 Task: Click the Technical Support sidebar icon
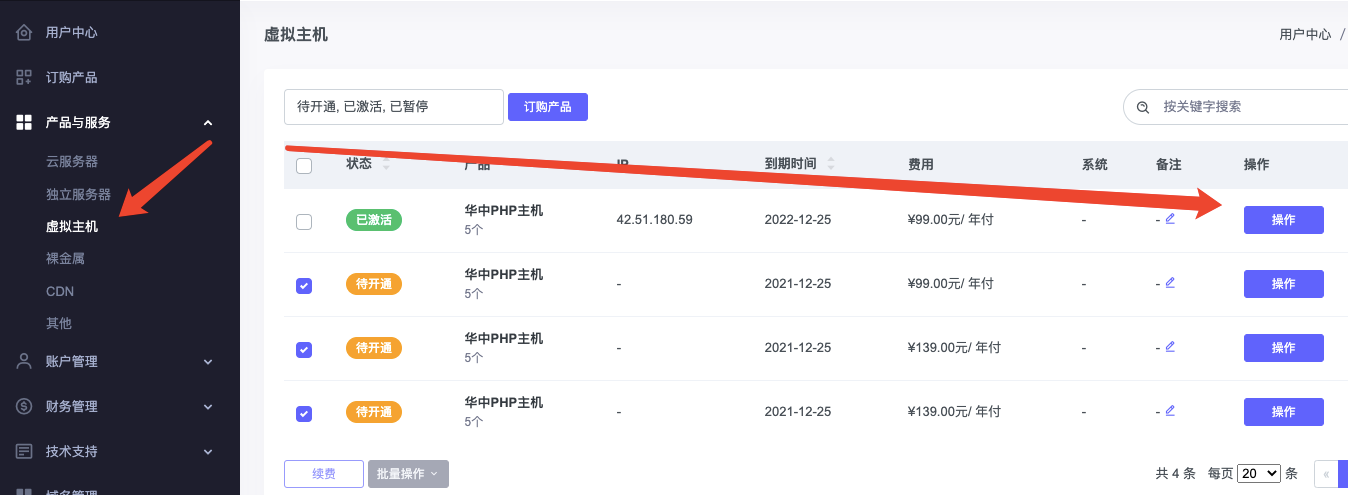pos(24,452)
